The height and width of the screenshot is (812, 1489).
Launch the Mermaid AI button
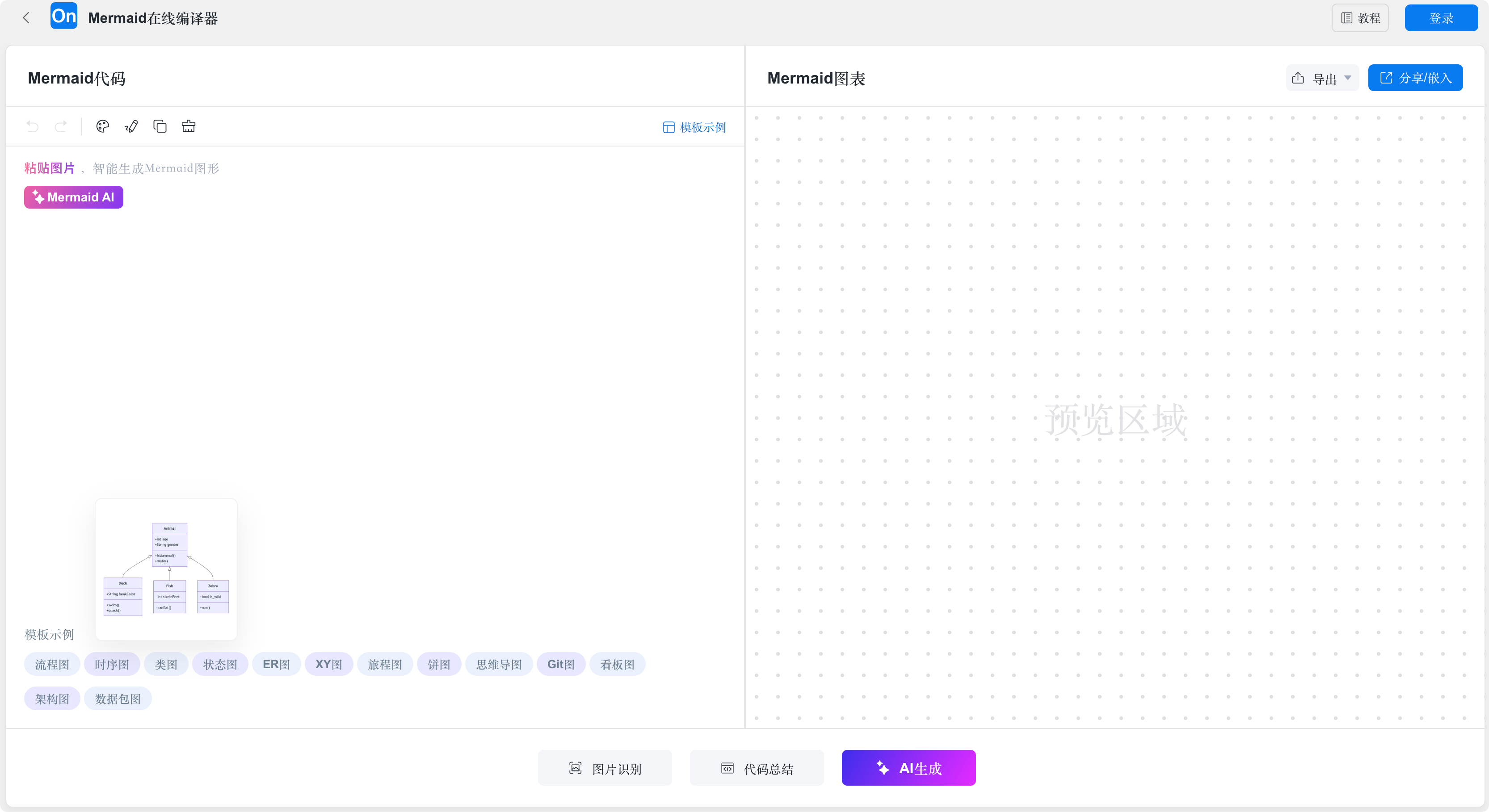click(x=73, y=197)
